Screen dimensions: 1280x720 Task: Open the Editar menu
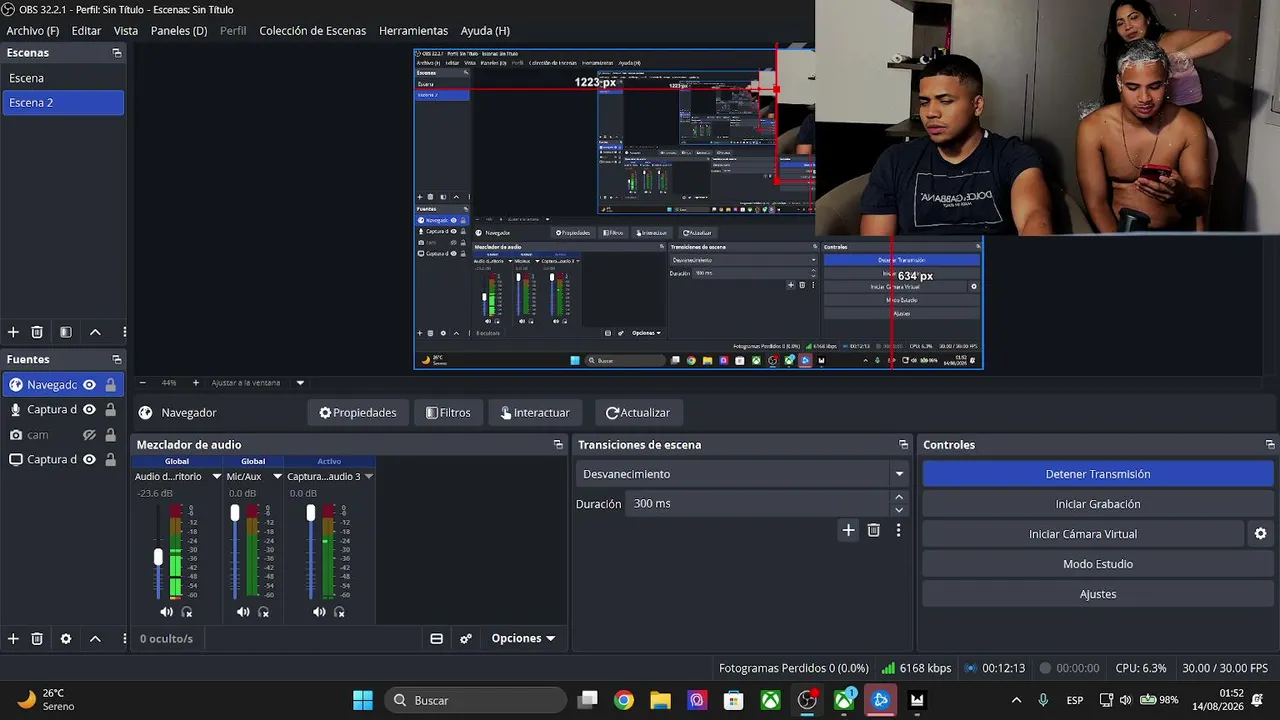click(86, 31)
